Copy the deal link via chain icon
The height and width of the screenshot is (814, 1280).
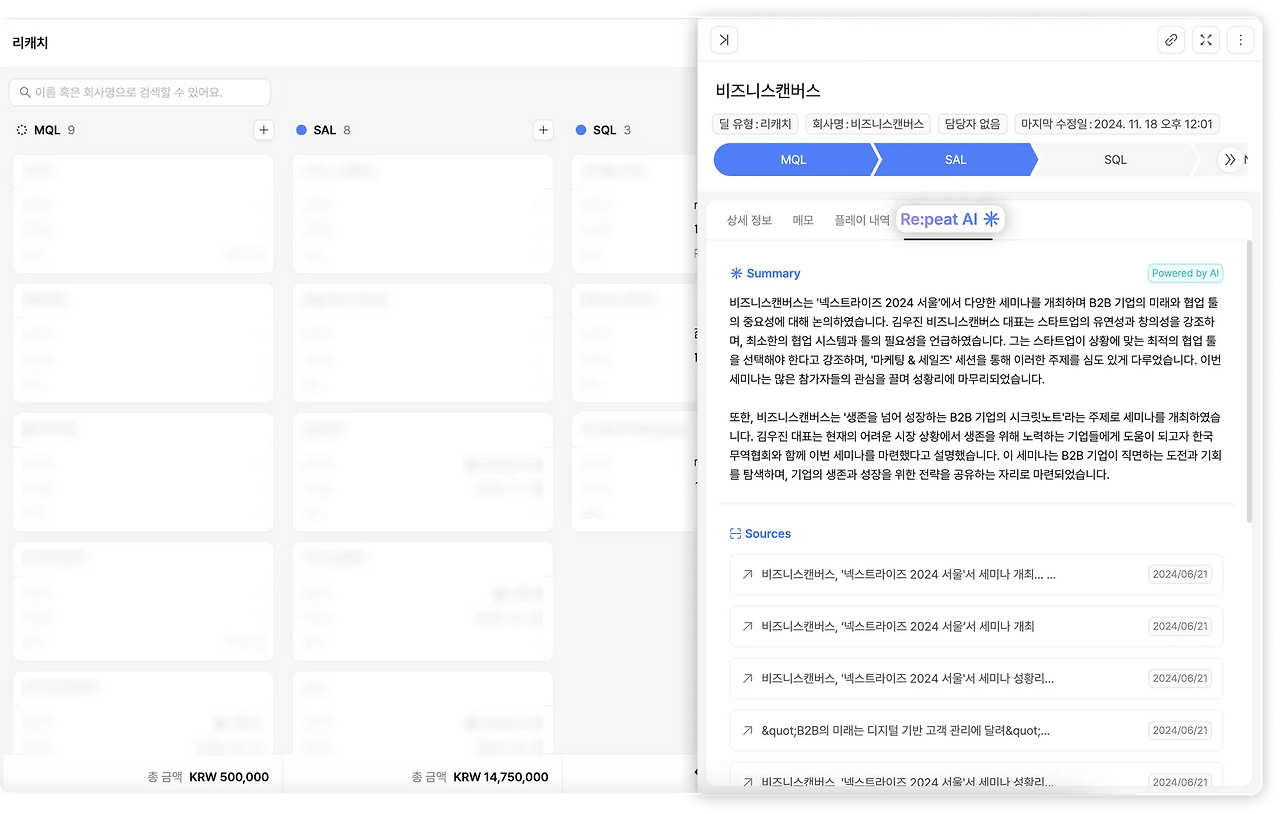1170,39
